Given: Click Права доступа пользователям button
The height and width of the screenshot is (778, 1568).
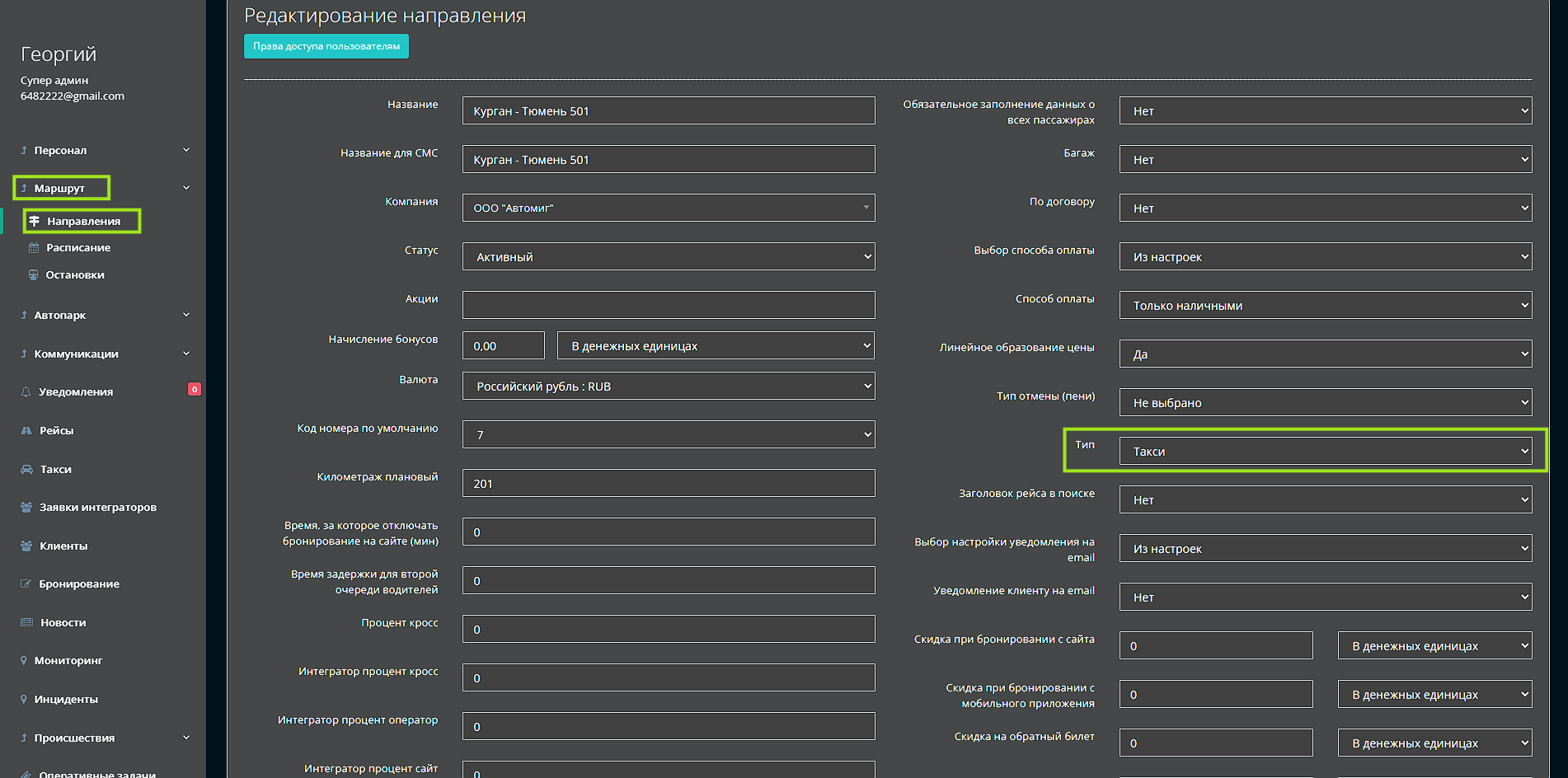Looking at the screenshot, I should [326, 46].
